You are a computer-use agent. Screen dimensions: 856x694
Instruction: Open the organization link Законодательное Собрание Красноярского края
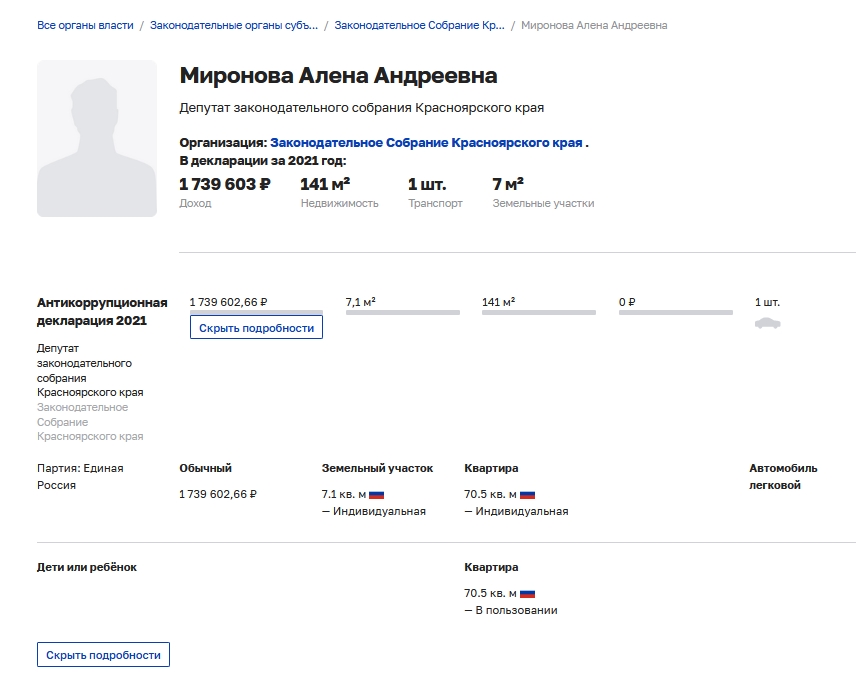pyautogui.click(x=426, y=143)
